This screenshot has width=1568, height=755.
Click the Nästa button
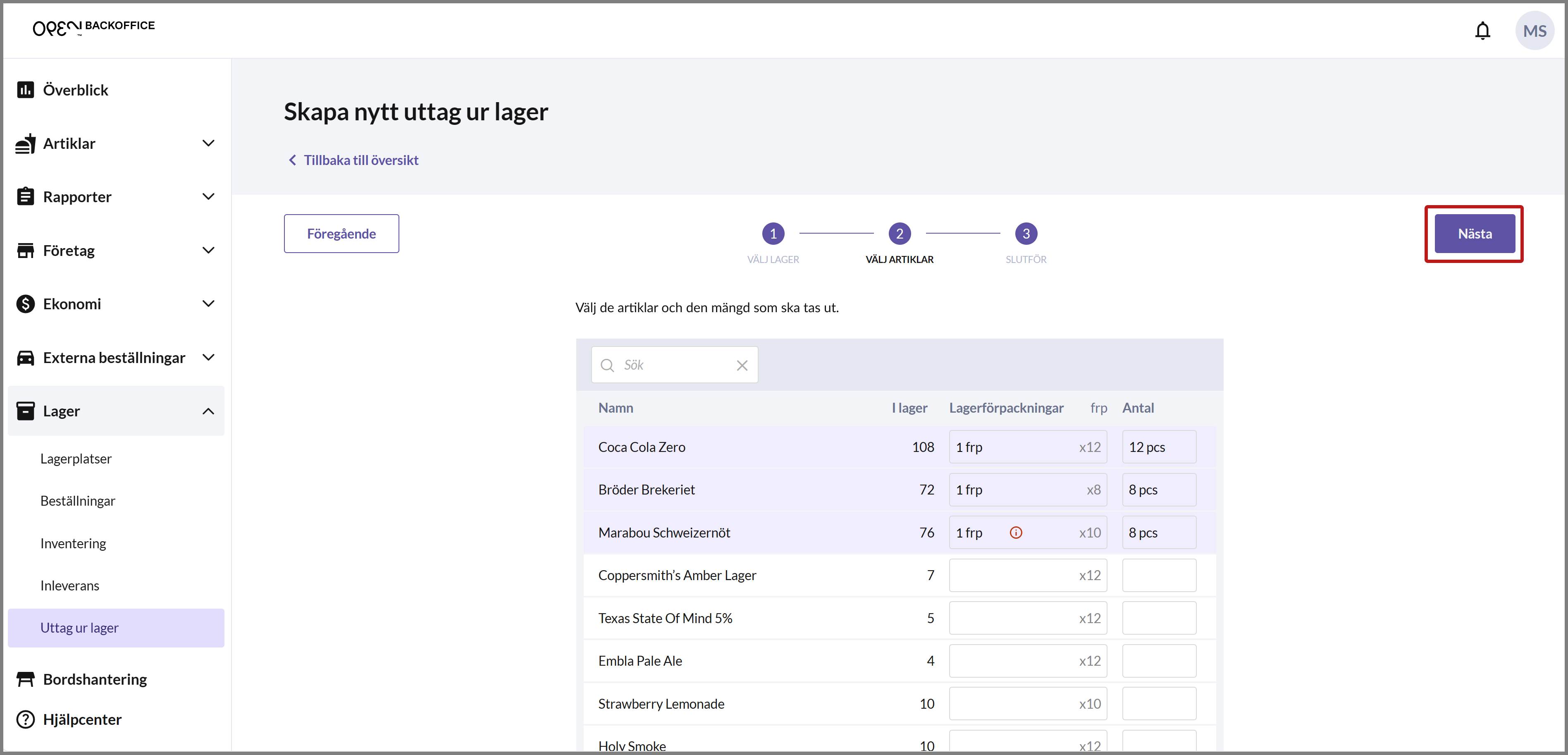(1474, 234)
